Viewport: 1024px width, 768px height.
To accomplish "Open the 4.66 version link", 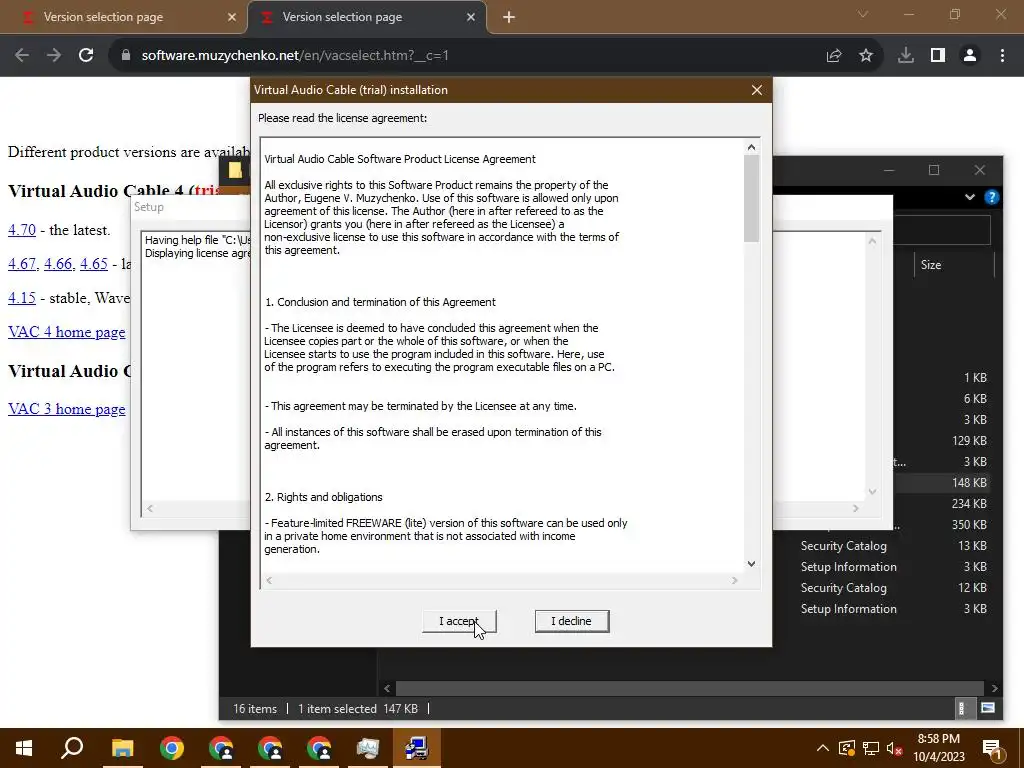I will [x=58, y=264].
